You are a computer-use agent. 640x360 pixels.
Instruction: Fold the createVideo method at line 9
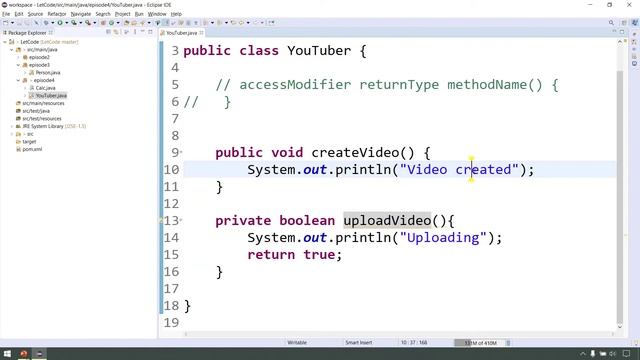pyautogui.click(x=181, y=152)
